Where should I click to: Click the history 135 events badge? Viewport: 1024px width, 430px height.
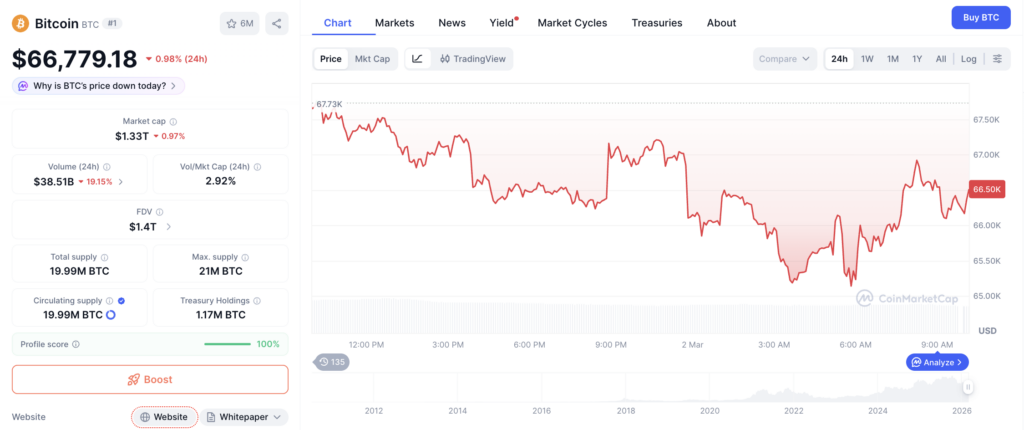click(330, 362)
